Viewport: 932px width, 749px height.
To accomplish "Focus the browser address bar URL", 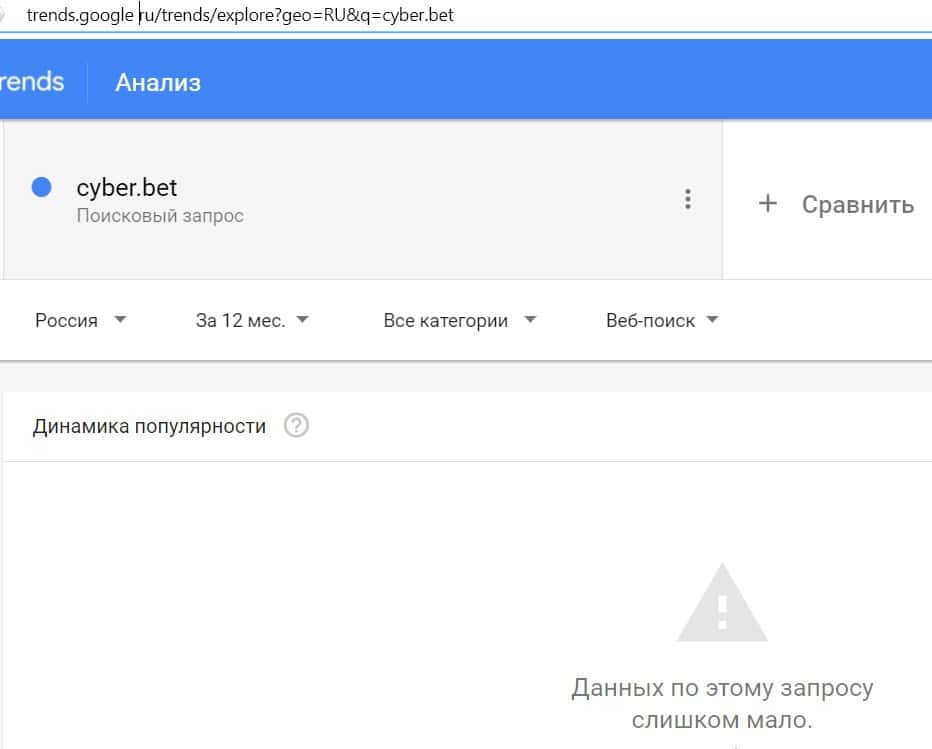I will 240,16.
